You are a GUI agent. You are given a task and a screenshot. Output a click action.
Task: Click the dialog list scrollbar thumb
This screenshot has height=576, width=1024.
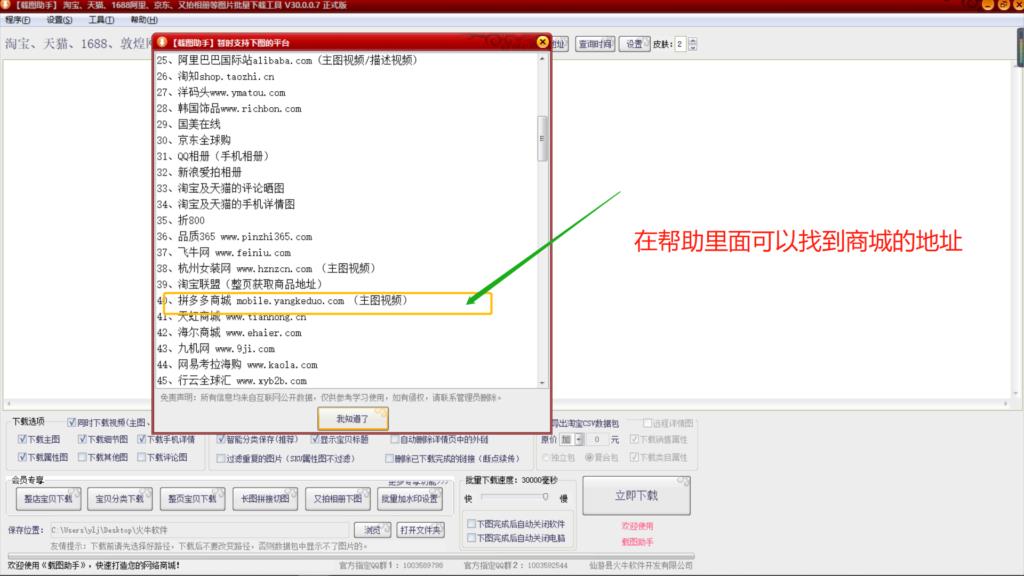[542, 138]
